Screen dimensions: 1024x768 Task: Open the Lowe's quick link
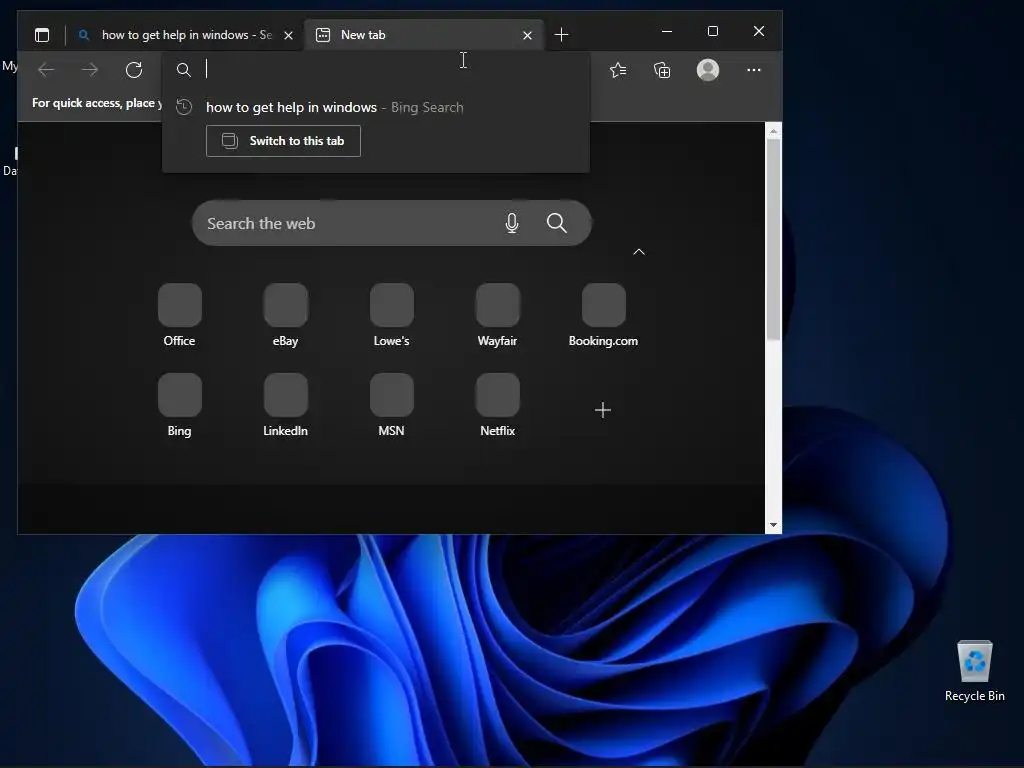click(x=392, y=315)
